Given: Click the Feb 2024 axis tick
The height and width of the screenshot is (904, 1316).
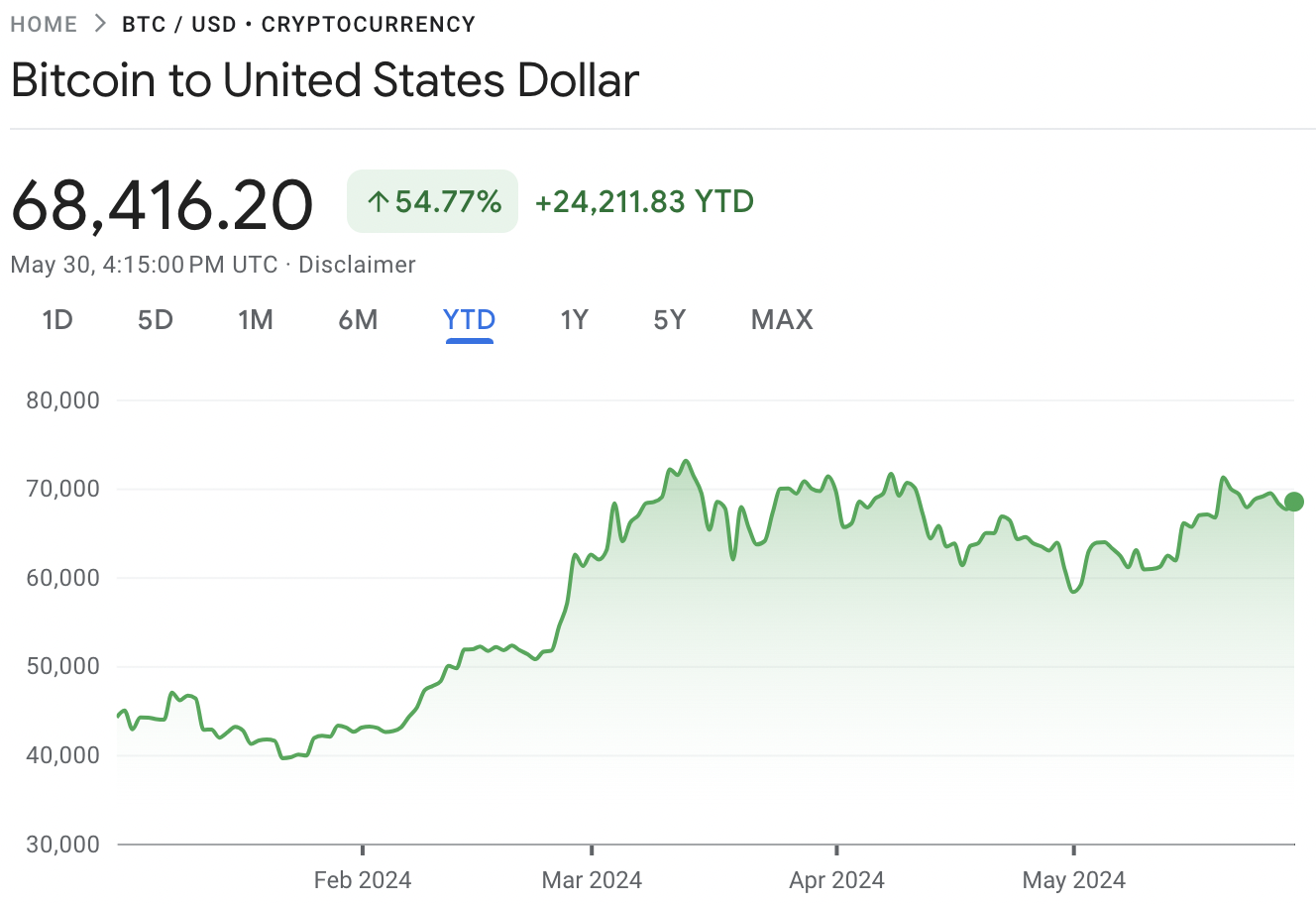Looking at the screenshot, I should pos(363,849).
